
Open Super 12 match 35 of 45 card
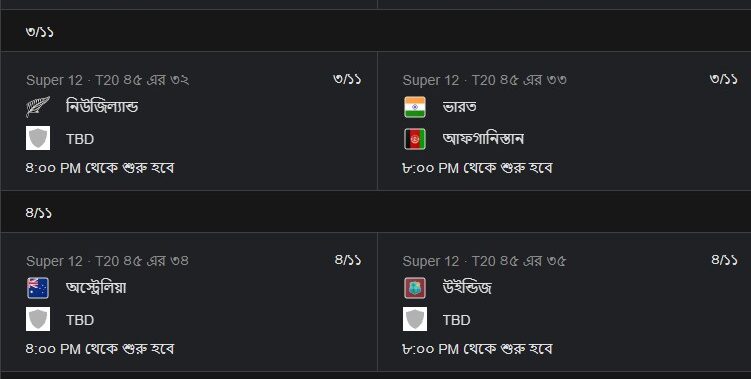[564, 302]
